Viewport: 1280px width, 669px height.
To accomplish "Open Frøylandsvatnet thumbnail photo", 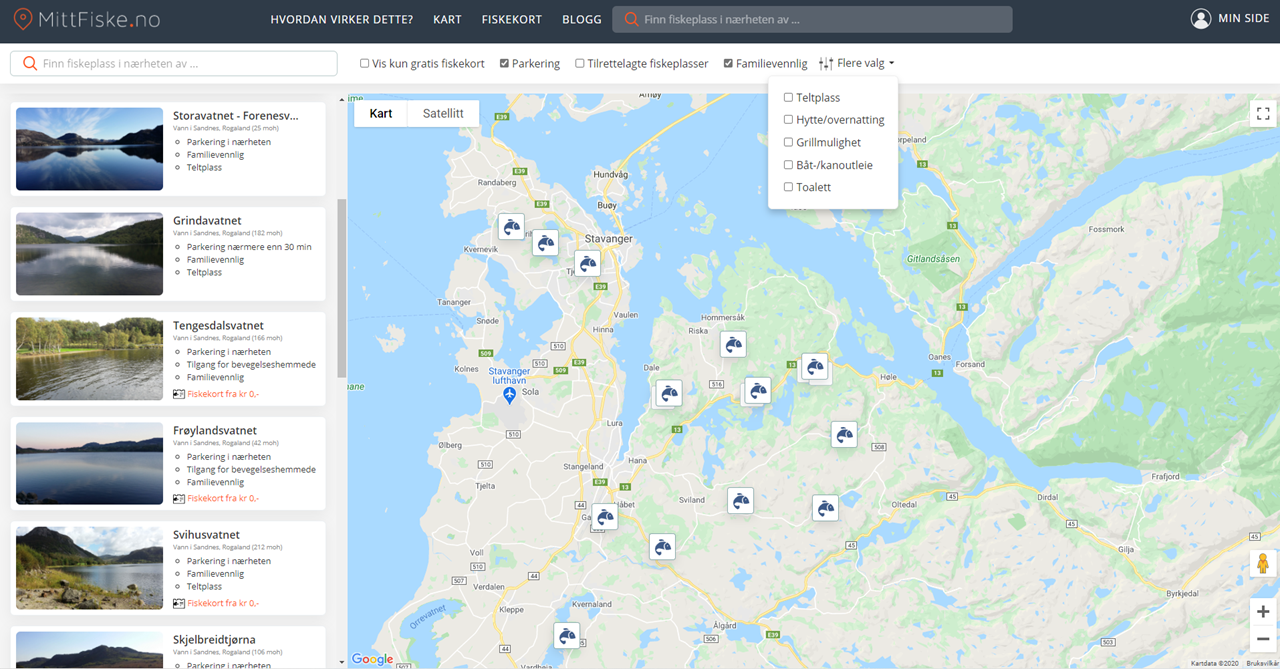I will 89,463.
